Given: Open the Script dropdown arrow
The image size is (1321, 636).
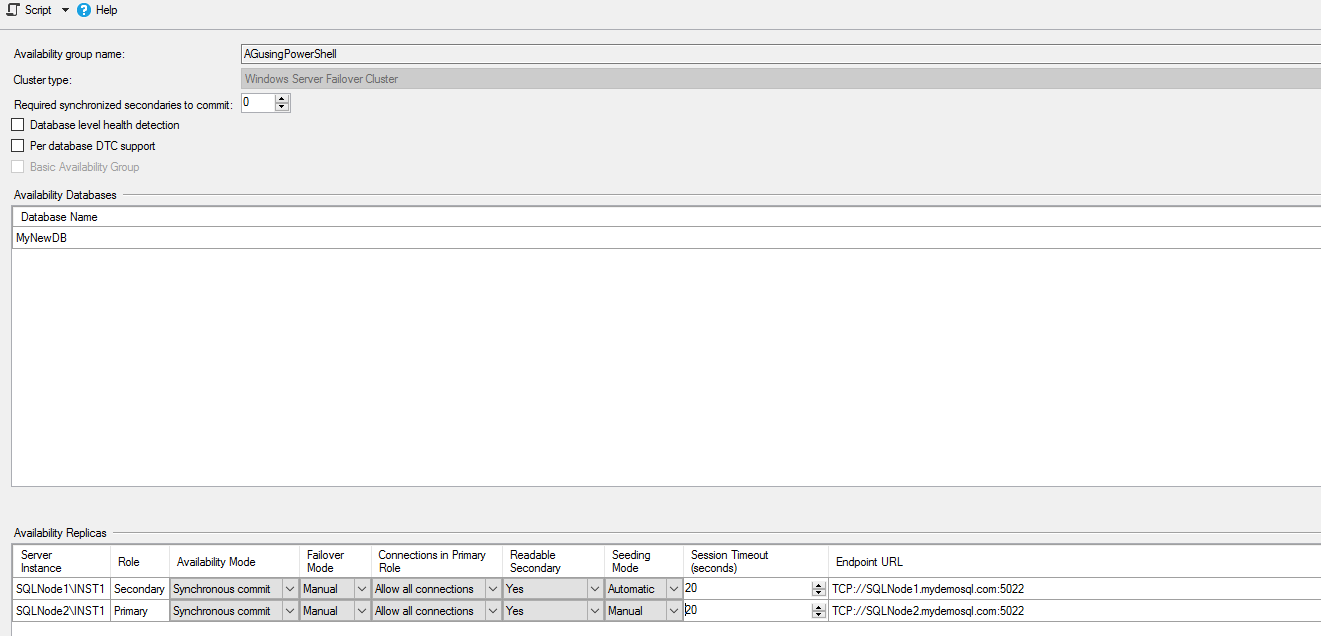Looking at the screenshot, I should (65, 10).
